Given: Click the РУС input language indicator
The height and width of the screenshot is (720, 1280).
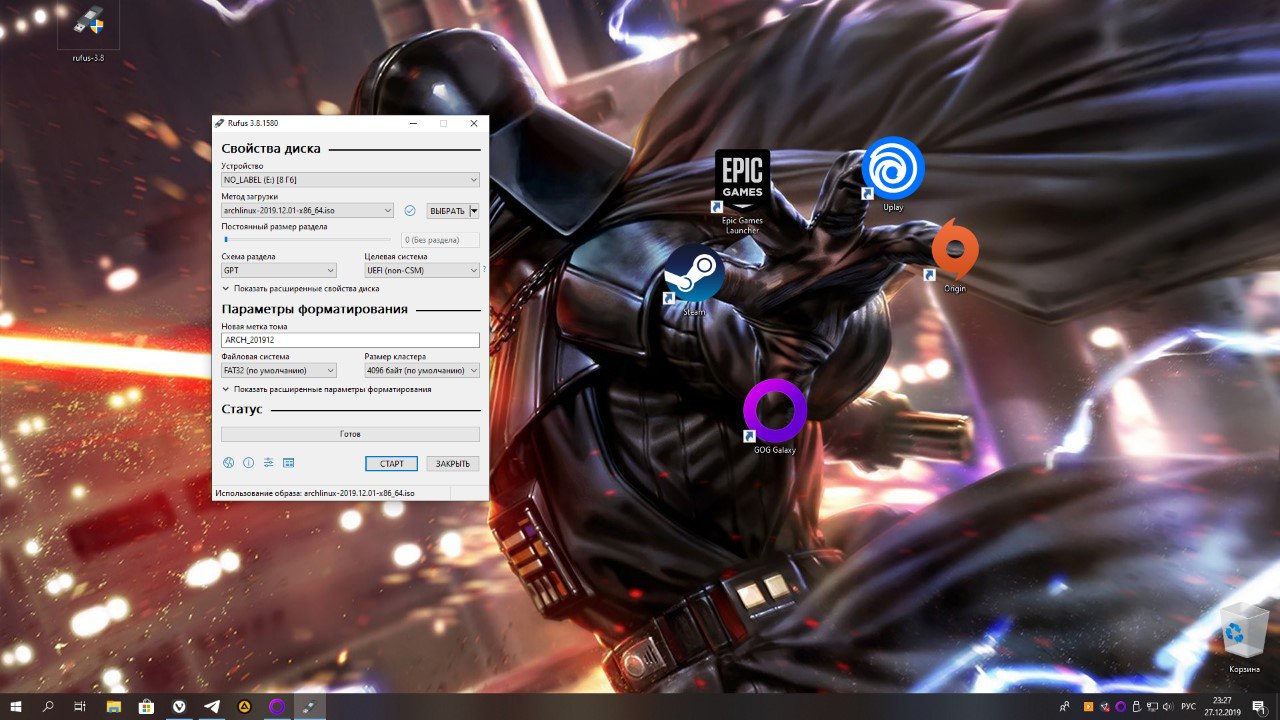Looking at the screenshot, I should [x=1189, y=707].
